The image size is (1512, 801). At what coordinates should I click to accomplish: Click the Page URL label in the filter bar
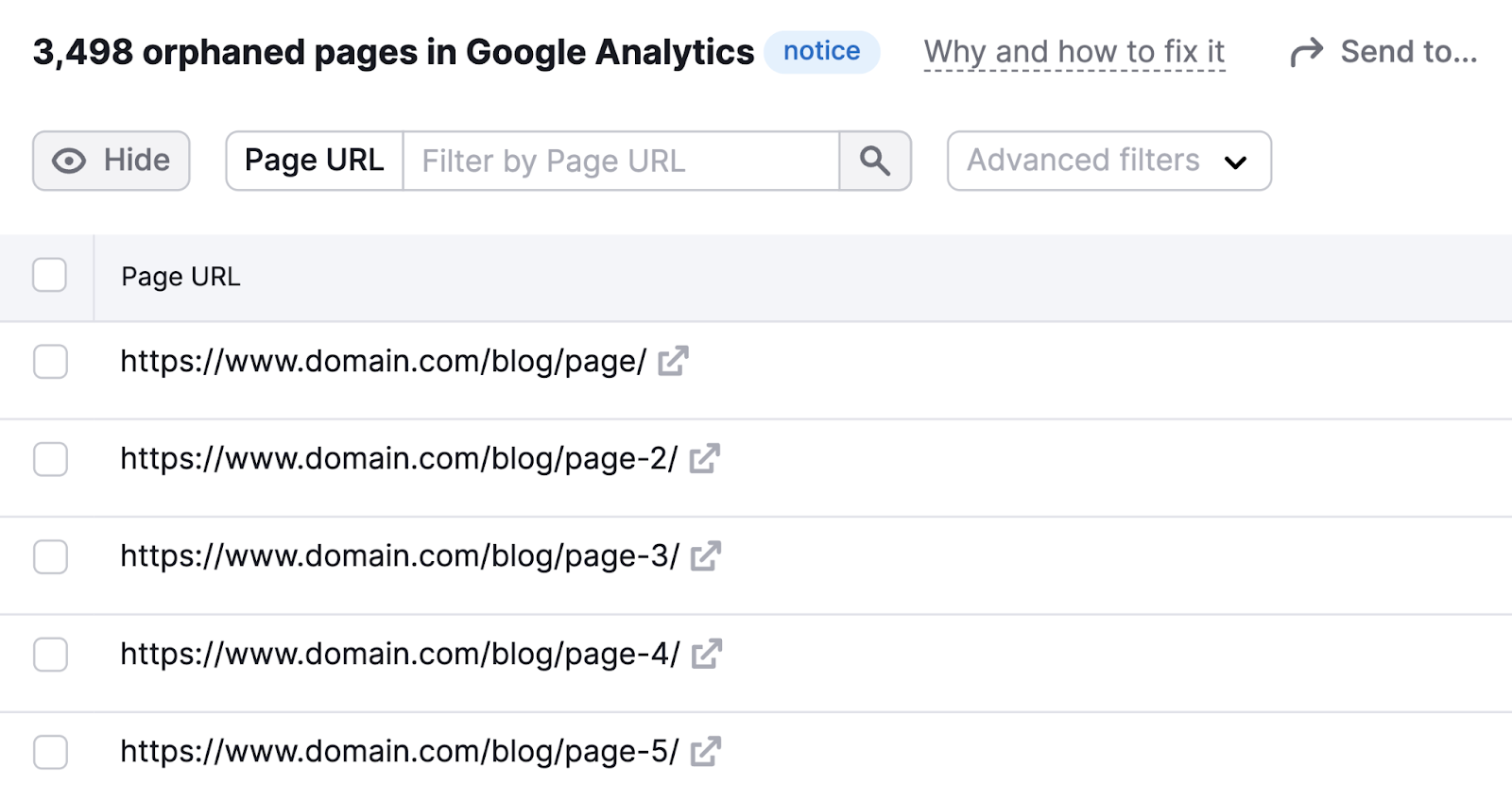click(x=314, y=161)
